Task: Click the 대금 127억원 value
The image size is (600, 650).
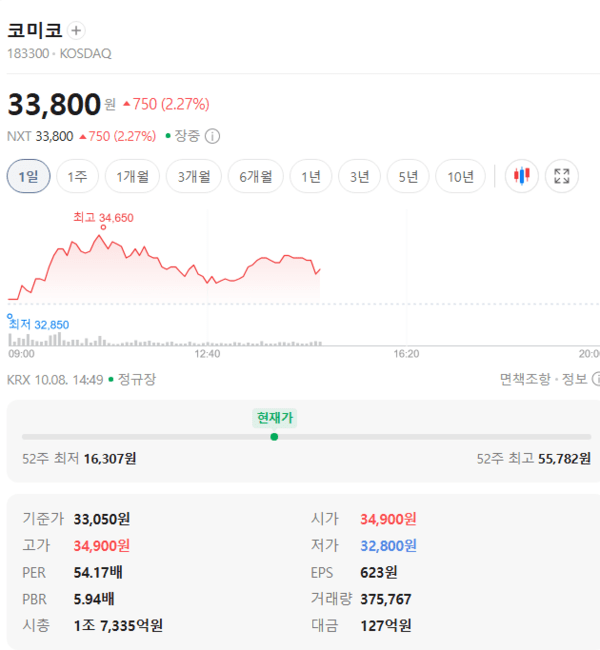Action: coord(386,626)
